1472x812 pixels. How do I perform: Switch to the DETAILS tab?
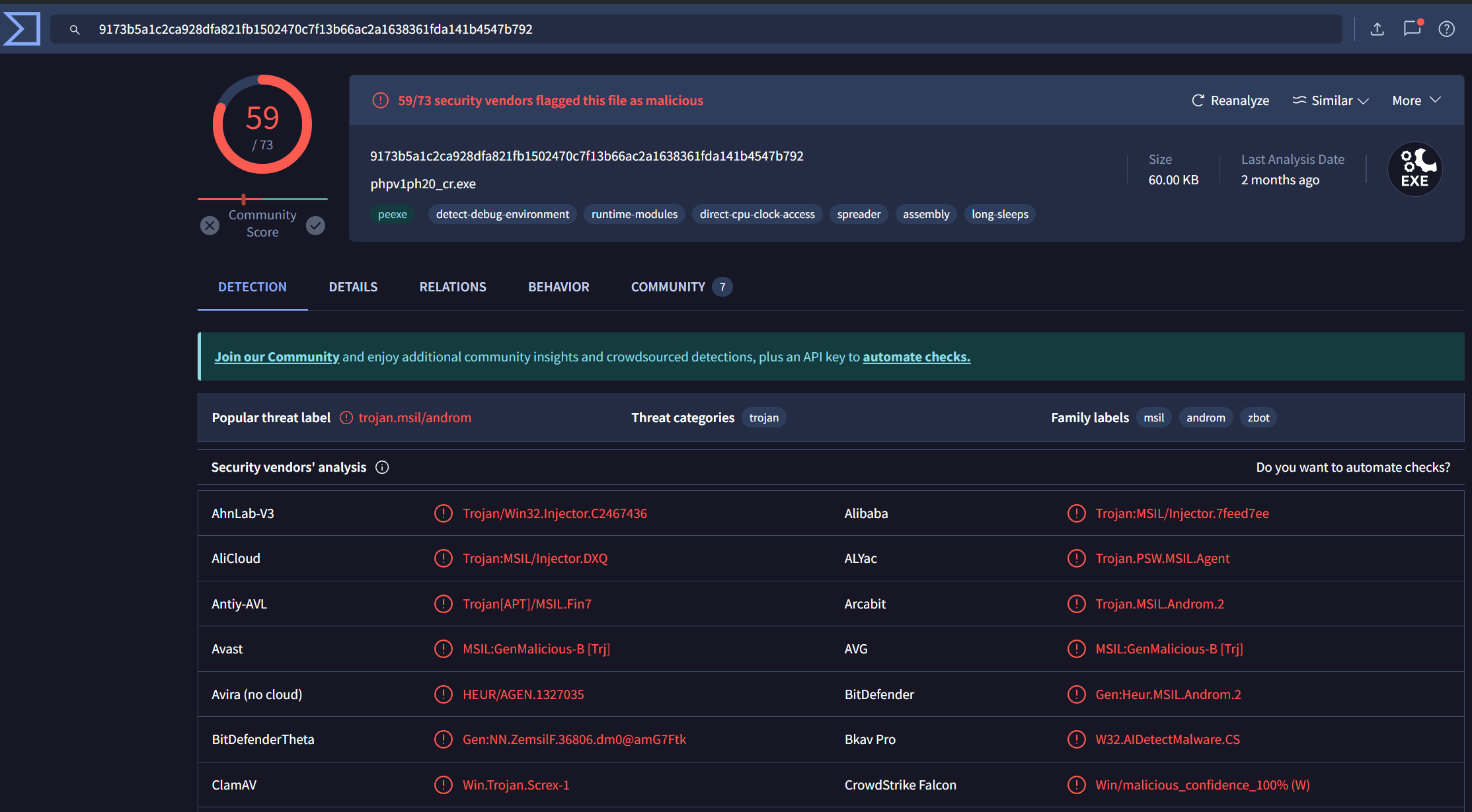pyautogui.click(x=353, y=287)
